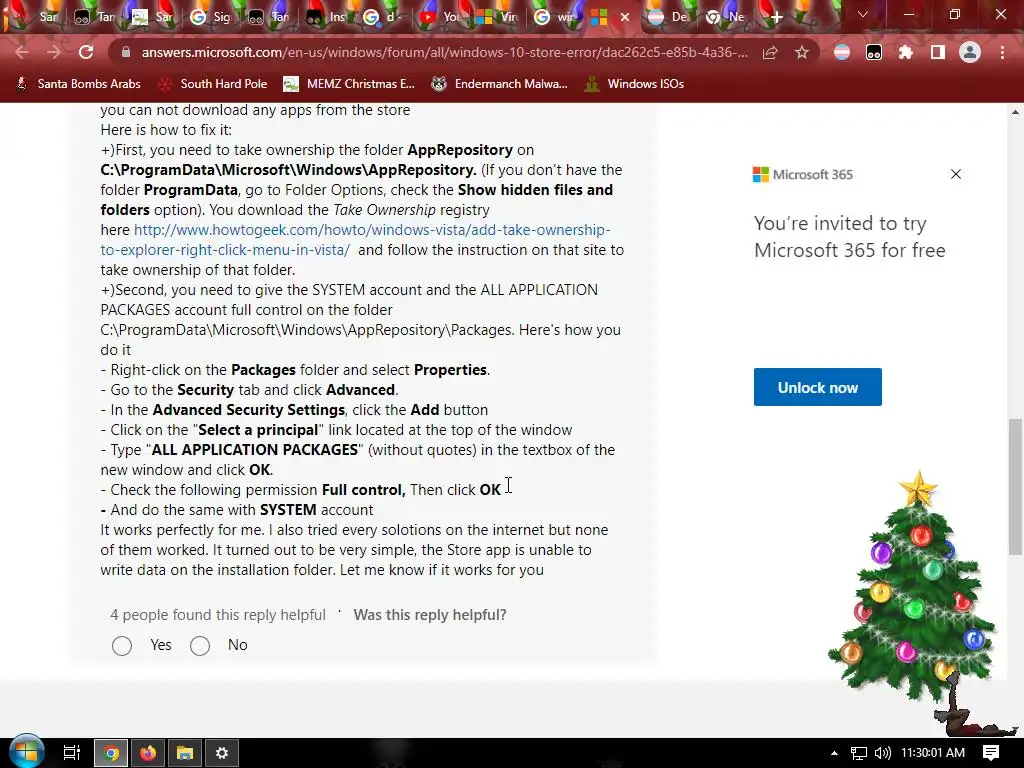This screenshot has width=1024, height=768.
Task: Click '4 people found this reply helpful'
Action: coord(217,615)
